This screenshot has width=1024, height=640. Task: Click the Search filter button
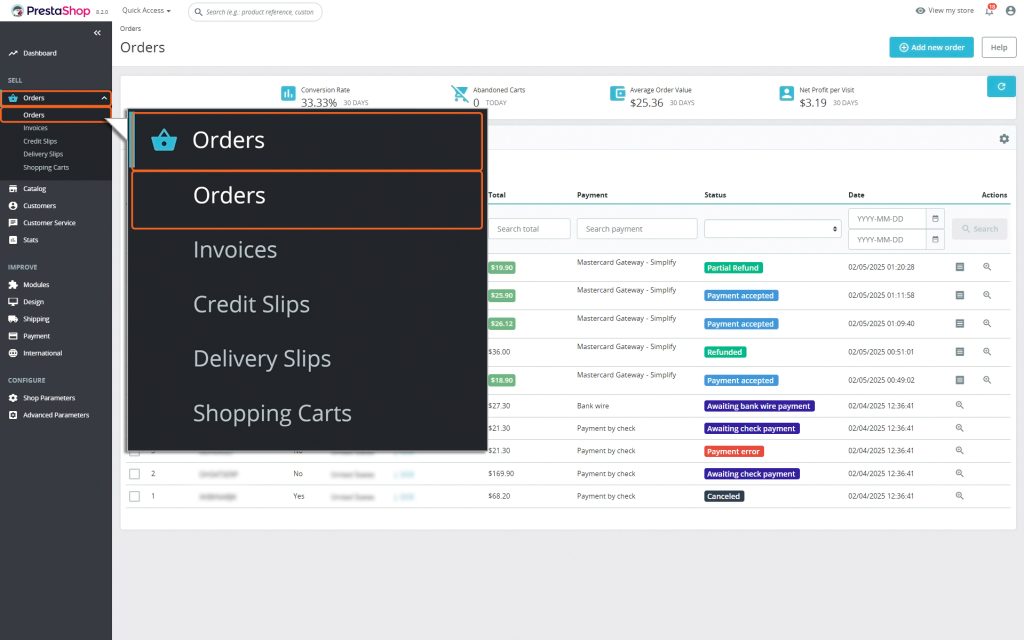click(980, 229)
